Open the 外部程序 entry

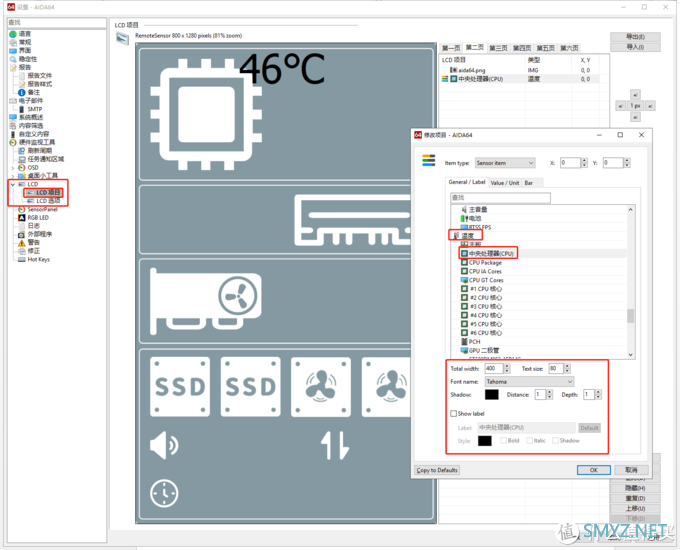pos(39,234)
